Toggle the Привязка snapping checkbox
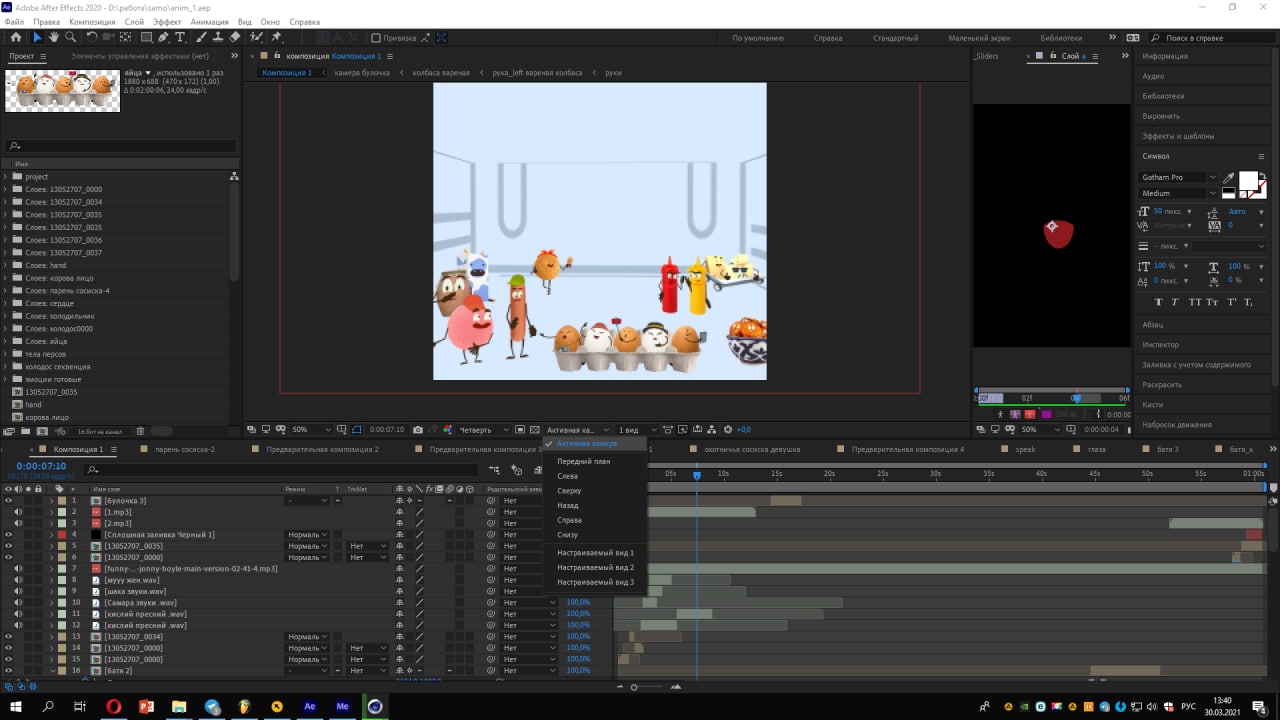1280x720 pixels. click(378, 38)
